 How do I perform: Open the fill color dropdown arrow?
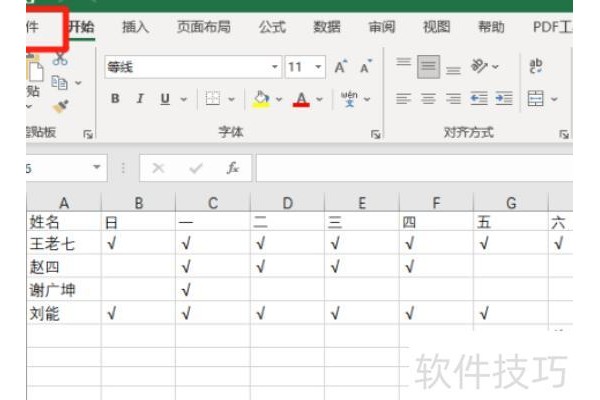pyautogui.click(x=279, y=100)
